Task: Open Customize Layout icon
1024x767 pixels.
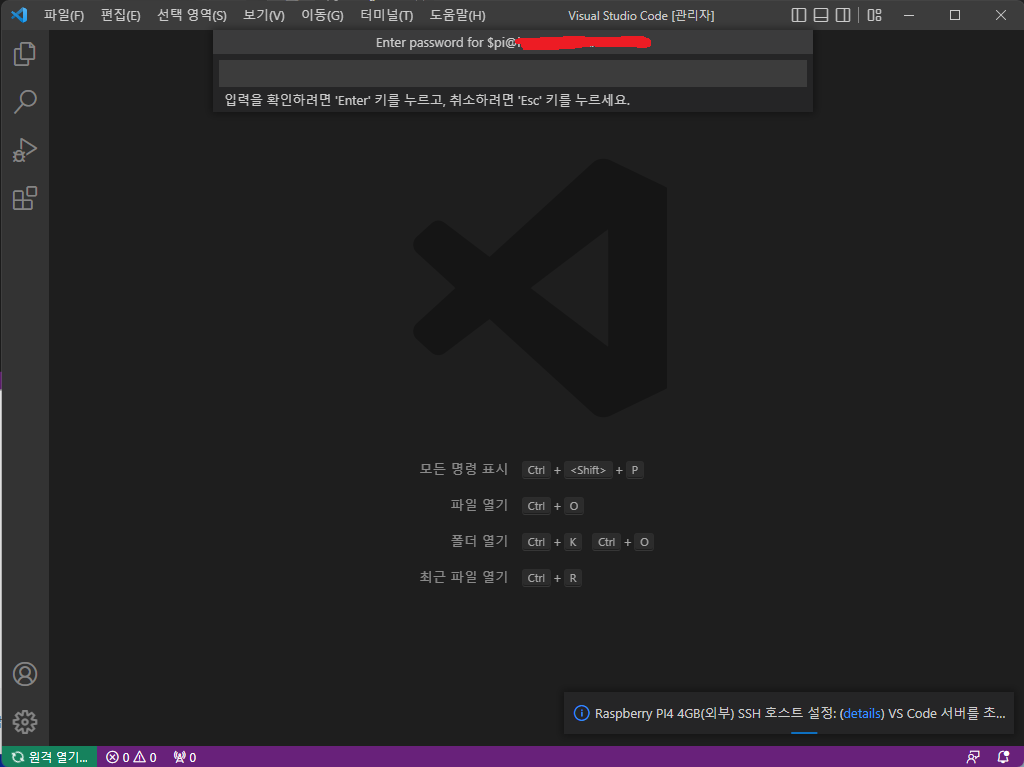Action: [874, 15]
